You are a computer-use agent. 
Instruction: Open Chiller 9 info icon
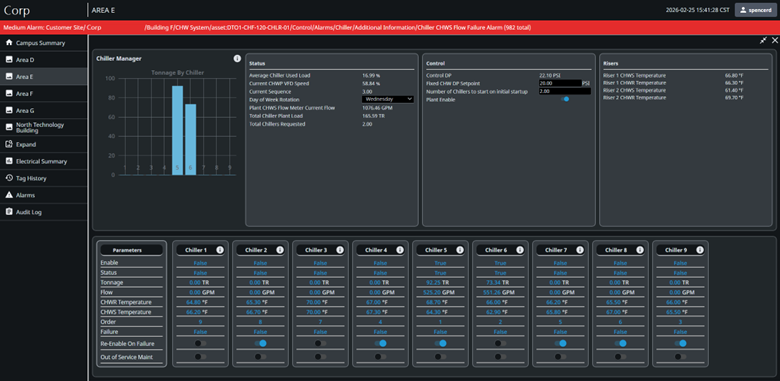tap(700, 250)
